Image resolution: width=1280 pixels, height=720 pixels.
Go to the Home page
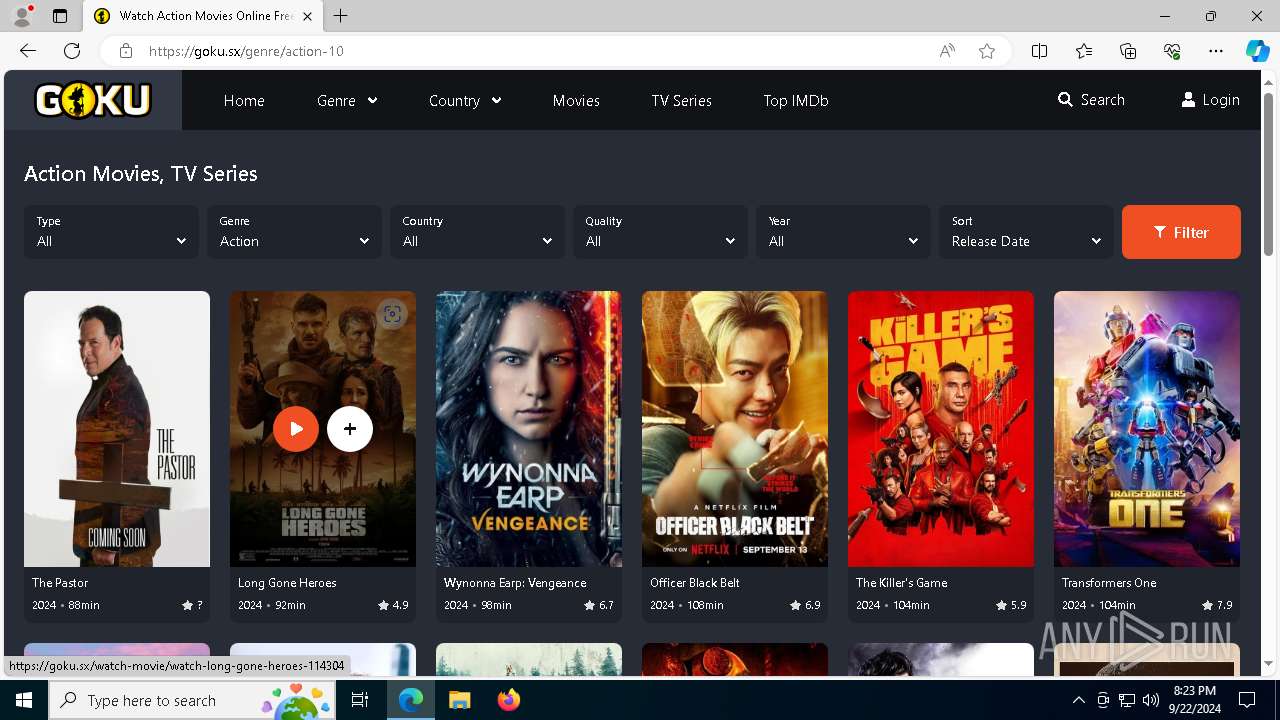click(244, 100)
